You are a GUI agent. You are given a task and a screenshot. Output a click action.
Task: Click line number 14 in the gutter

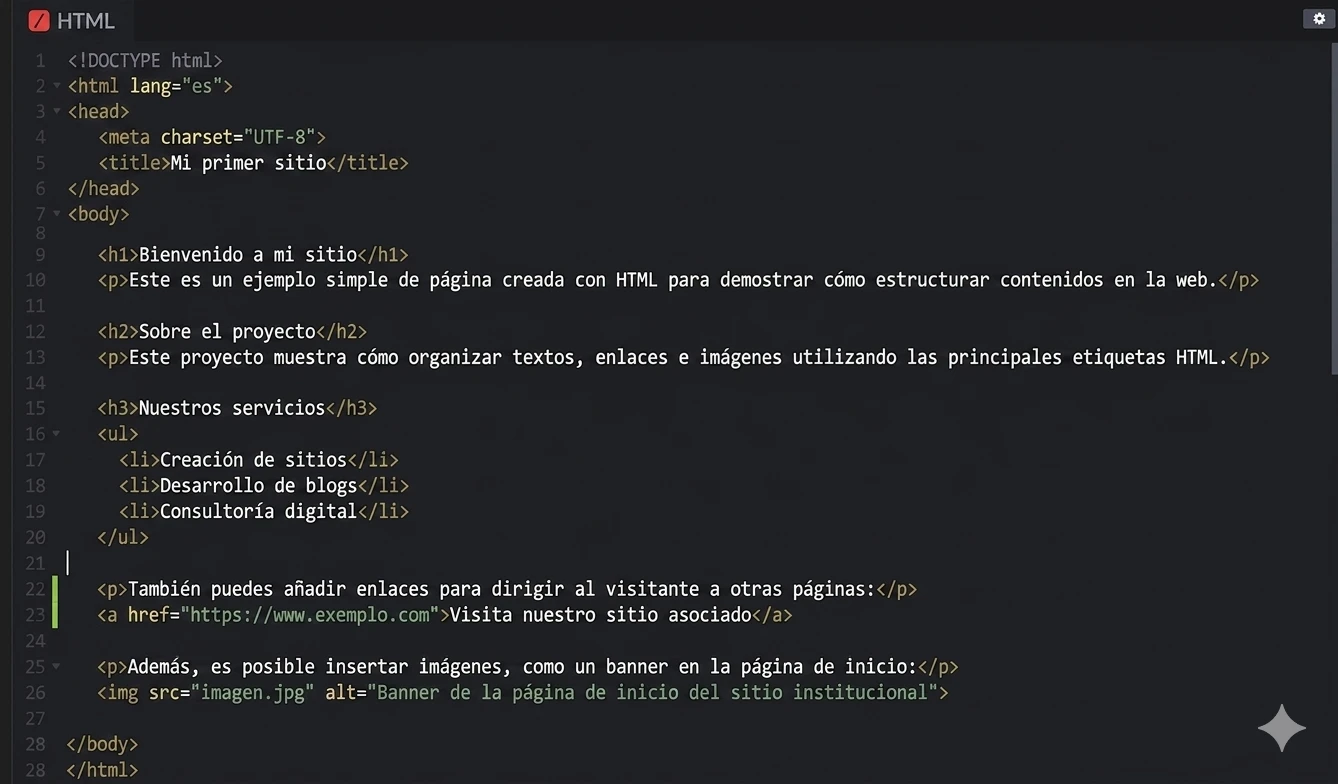click(x=36, y=382)
